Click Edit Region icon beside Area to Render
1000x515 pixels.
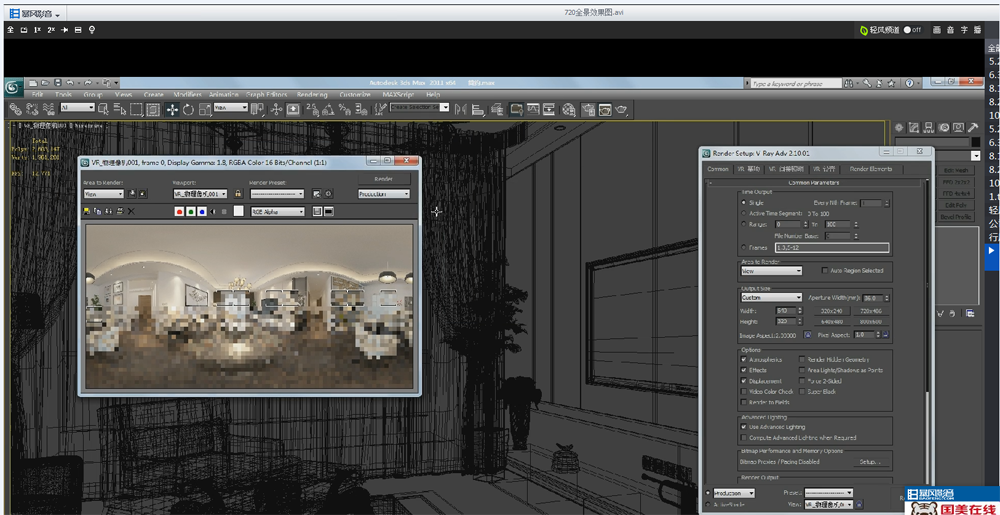coord(132,194)
